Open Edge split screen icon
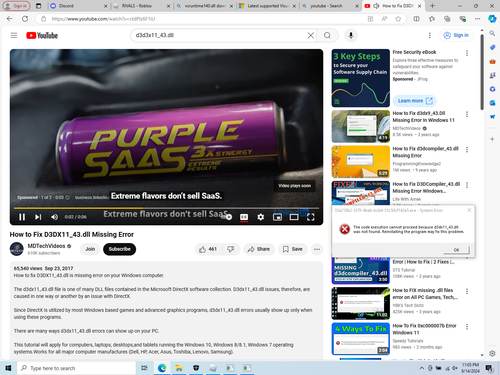The width and height of the screenshot is (500, 375). (416, 19)
